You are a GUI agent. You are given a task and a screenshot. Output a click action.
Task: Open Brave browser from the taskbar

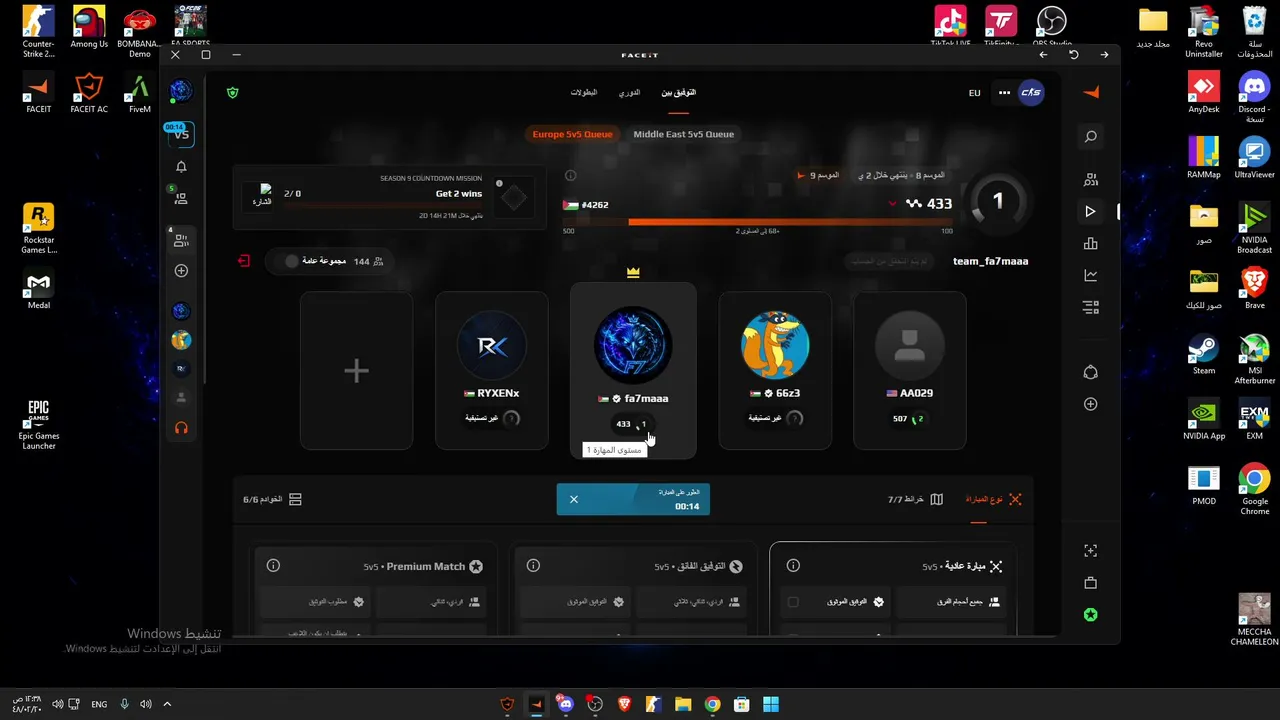click(625, 704)
